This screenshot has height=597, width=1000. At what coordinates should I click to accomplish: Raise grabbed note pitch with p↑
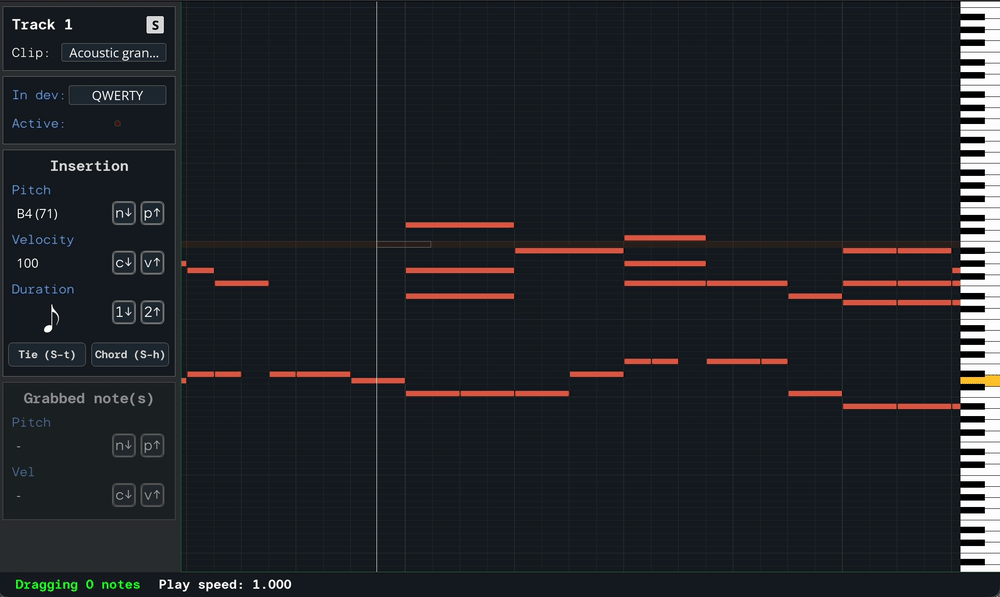coord(152,446)
